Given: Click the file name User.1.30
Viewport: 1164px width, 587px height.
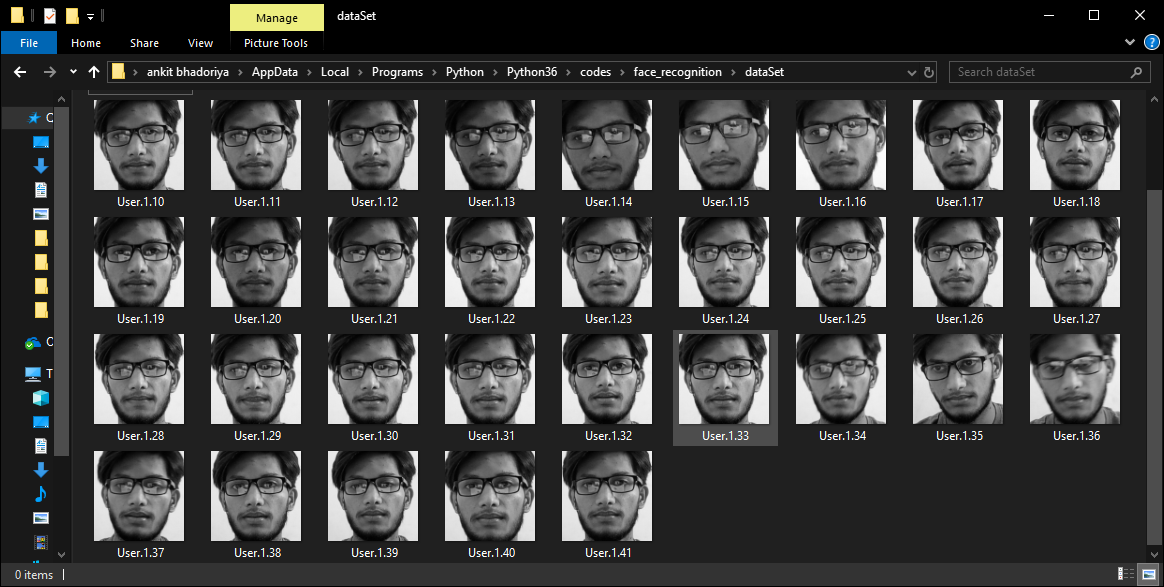Looking at the screenshot, I should (374, 436).
